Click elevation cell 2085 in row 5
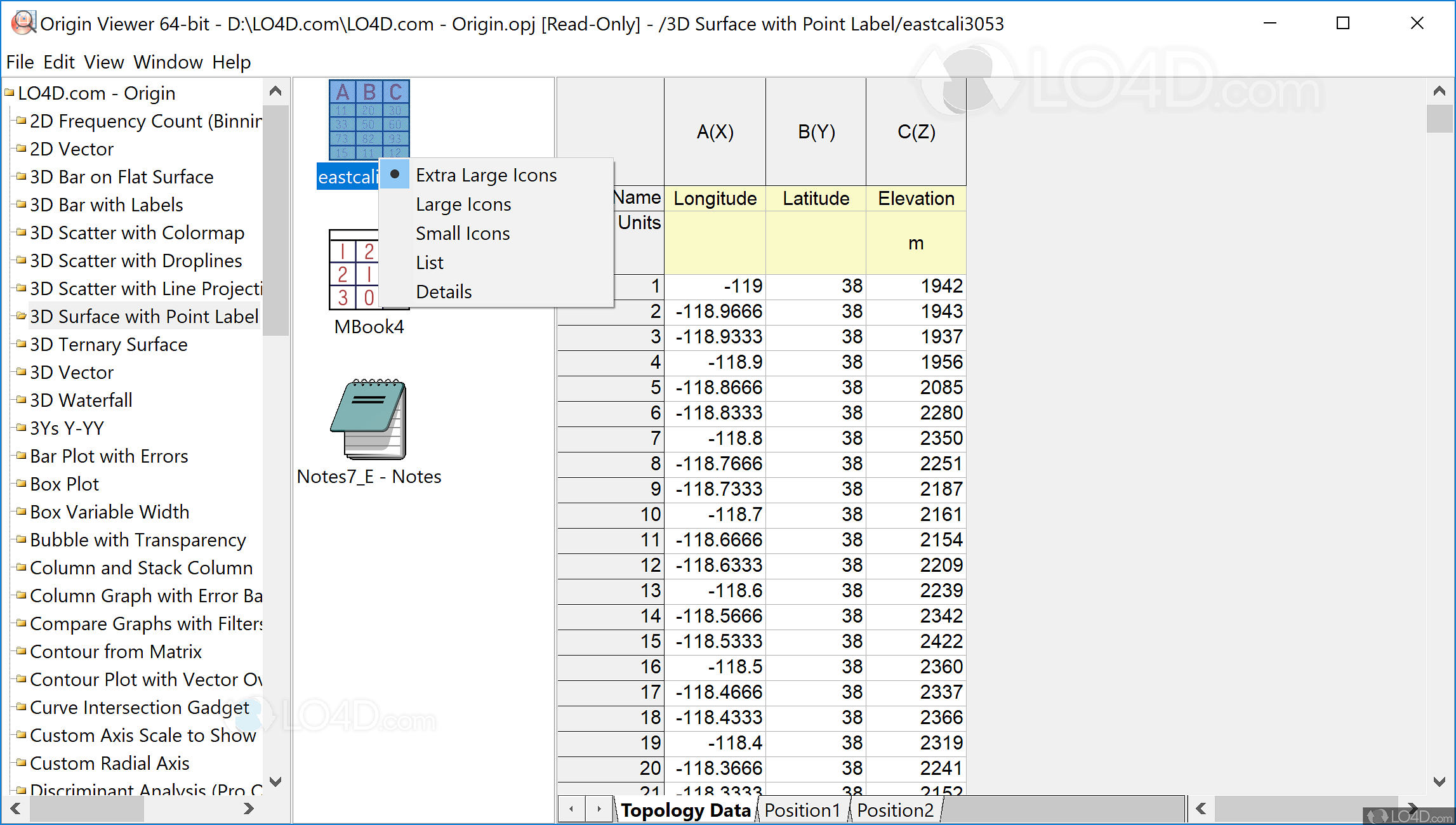Viewport: 1456px width, 825px height. pos(916,388)
